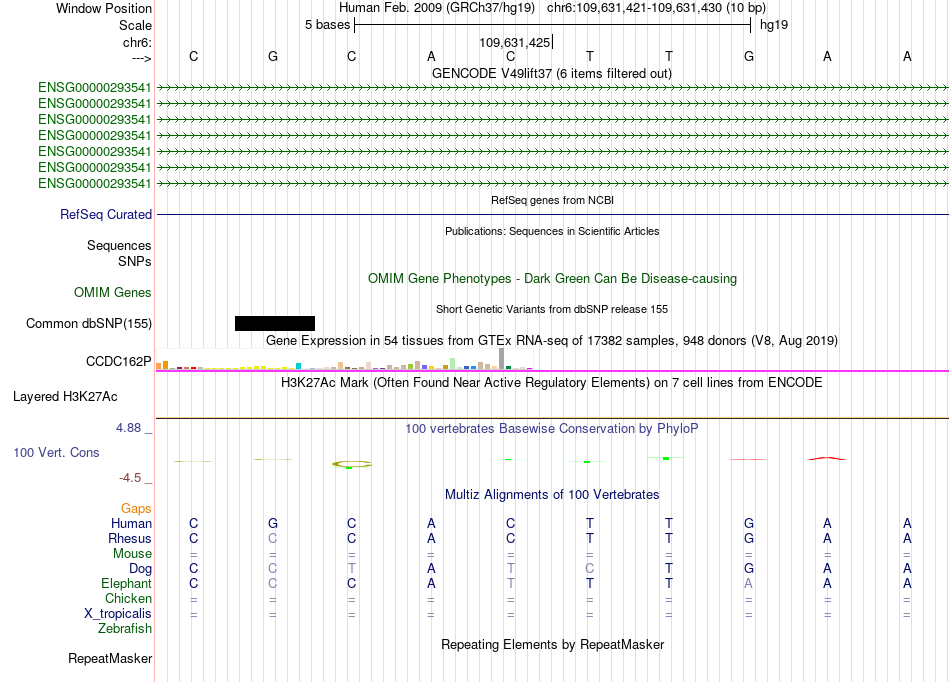Click the Elephant alignment row label
Image resolution: width=950 pixels, height=682 pixels.
click(x=126, y=583)
